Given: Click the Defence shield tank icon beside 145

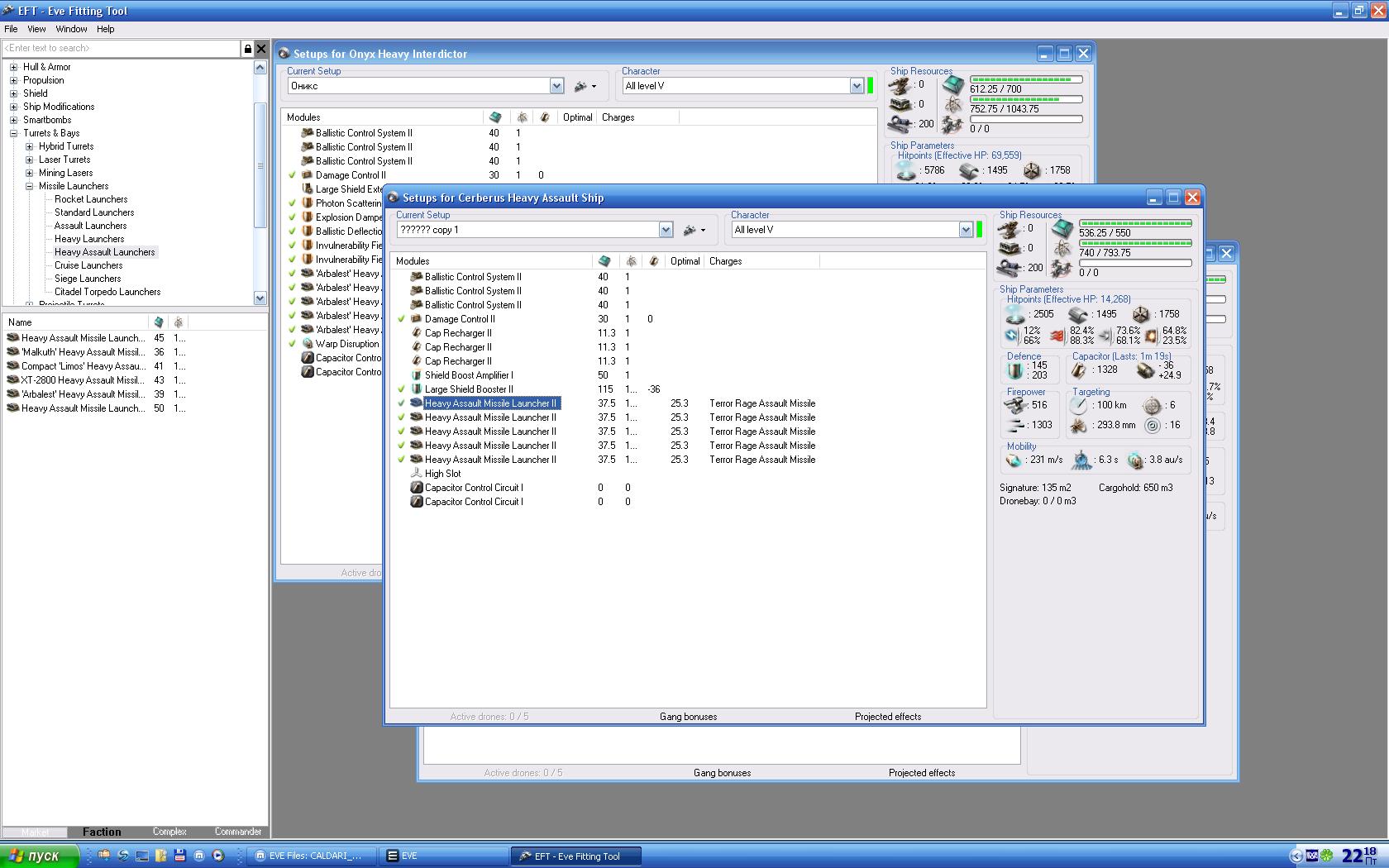Looking at the screenshot, I should point(1014,370).
